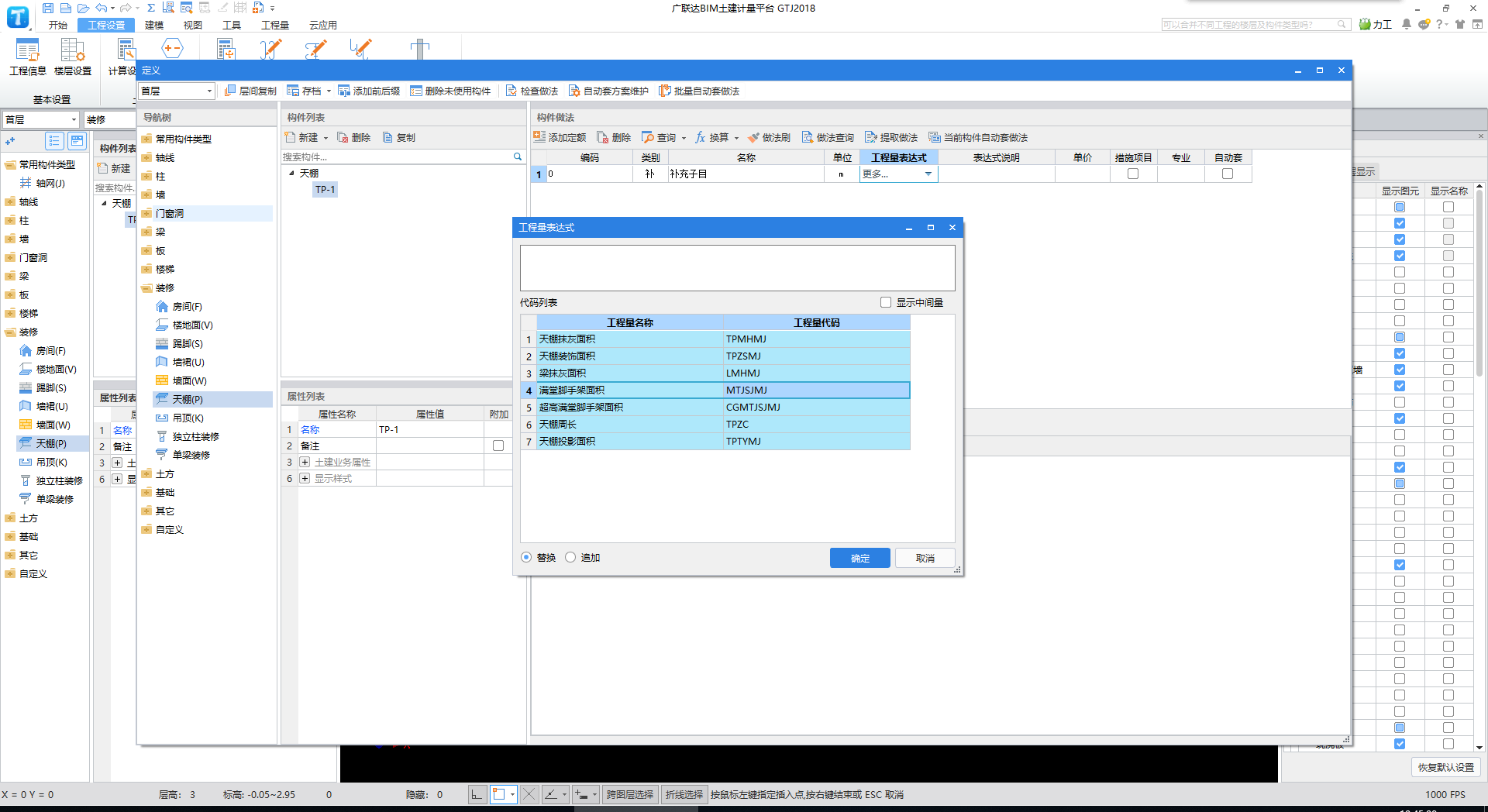Click the search icon in the 搜索构件 box
This screenshot has height=812, width=1488.
point(518,157)
